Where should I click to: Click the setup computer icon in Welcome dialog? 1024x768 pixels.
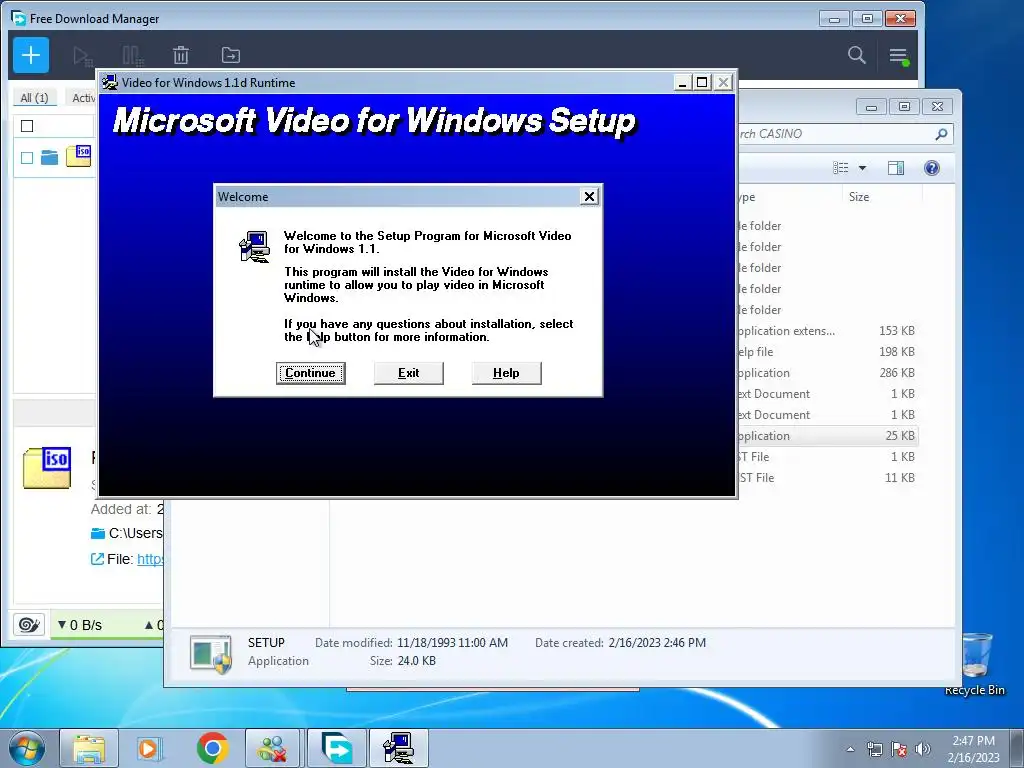point(255,247)
